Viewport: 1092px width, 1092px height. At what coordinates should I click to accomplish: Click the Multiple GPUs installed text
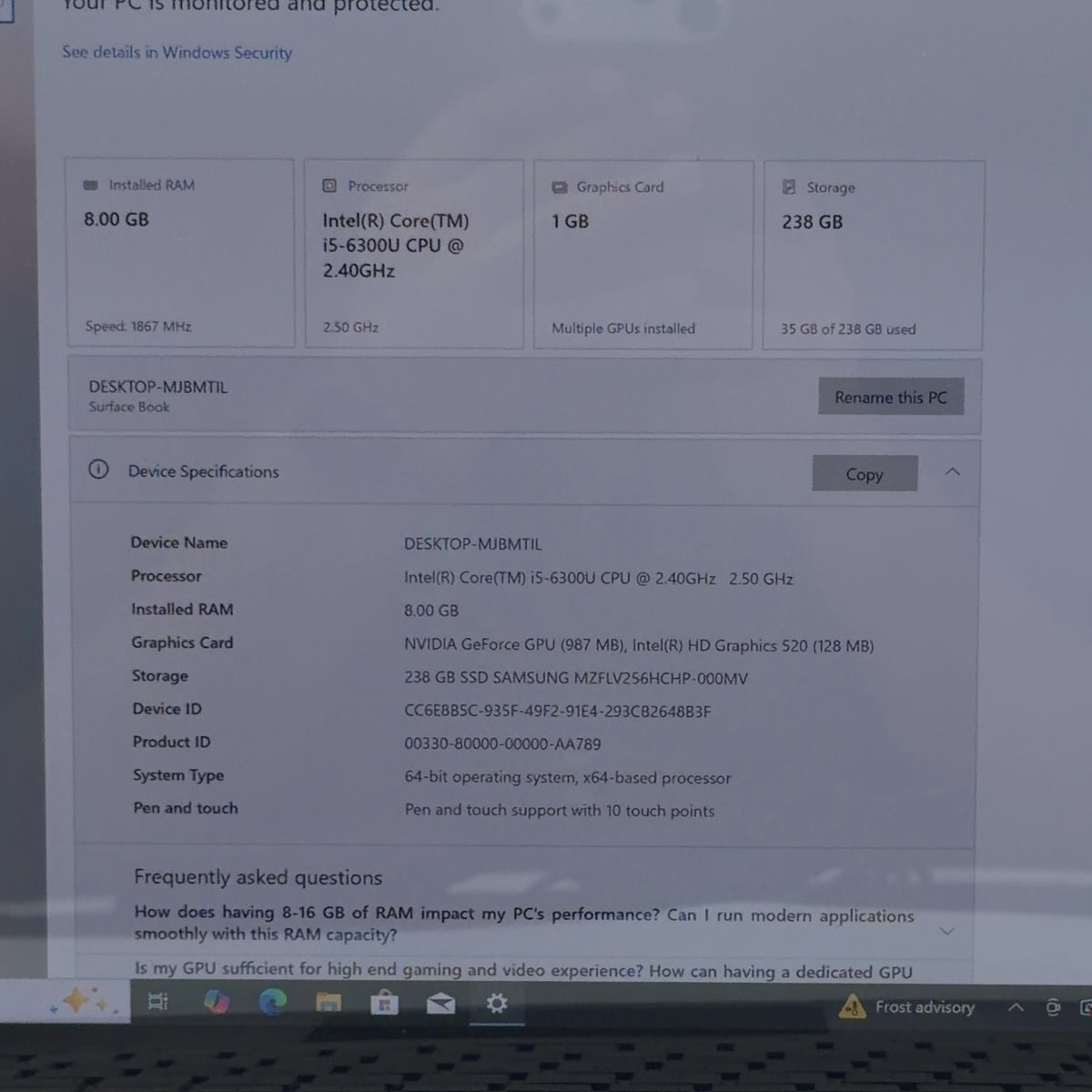coord(623,328)
